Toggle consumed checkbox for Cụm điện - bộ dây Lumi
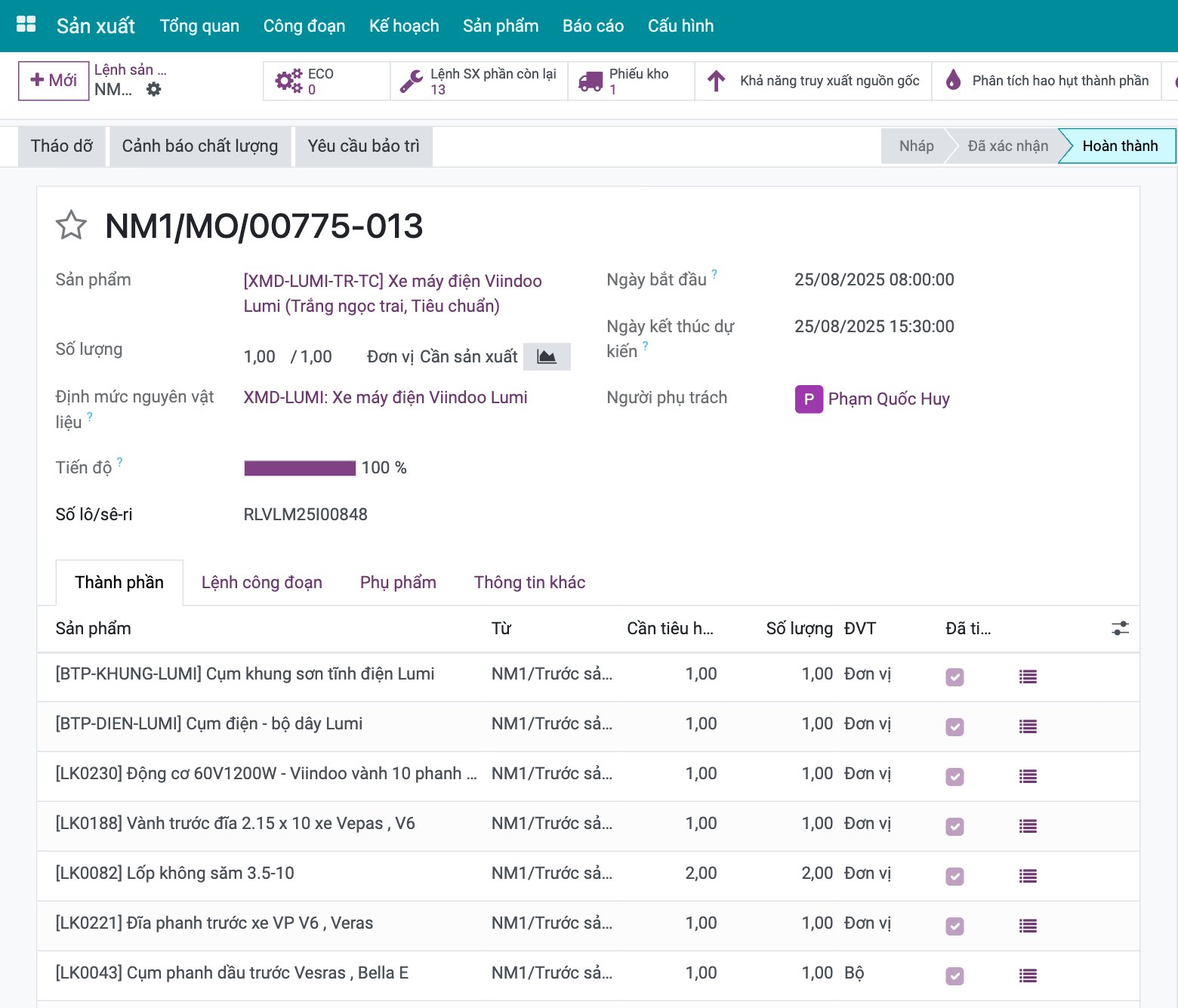Screen dimensions: 1178x1008 pos(954,727)
